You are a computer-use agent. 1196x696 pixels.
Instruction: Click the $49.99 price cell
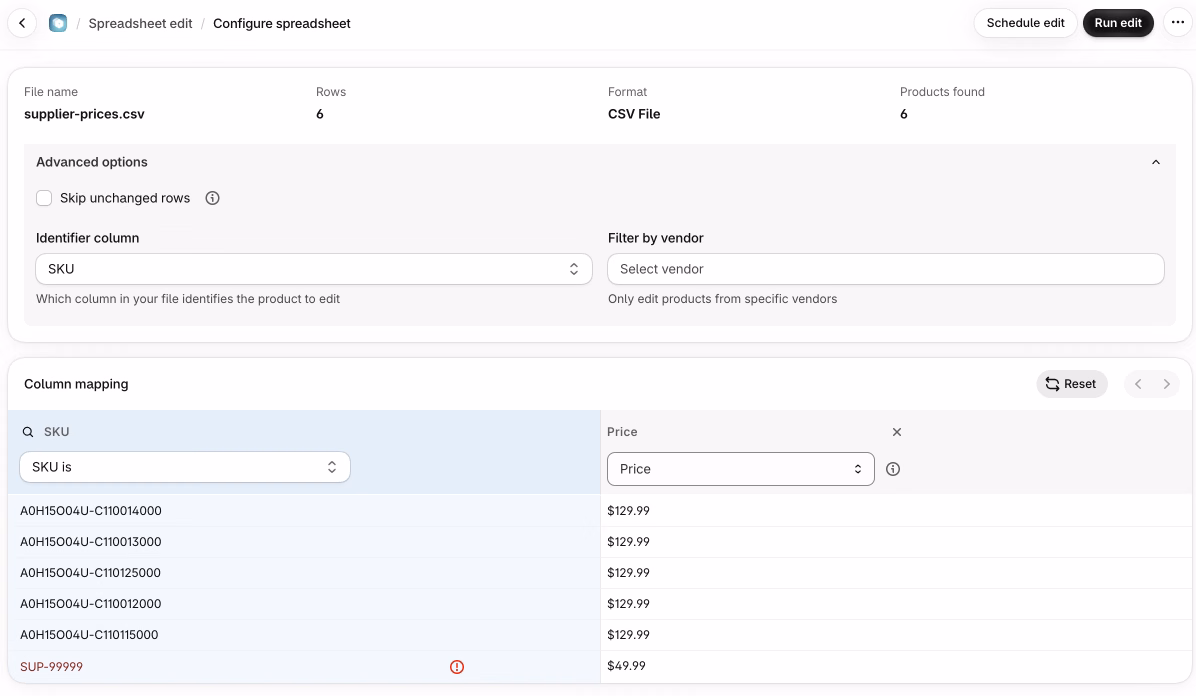(626, 666)
